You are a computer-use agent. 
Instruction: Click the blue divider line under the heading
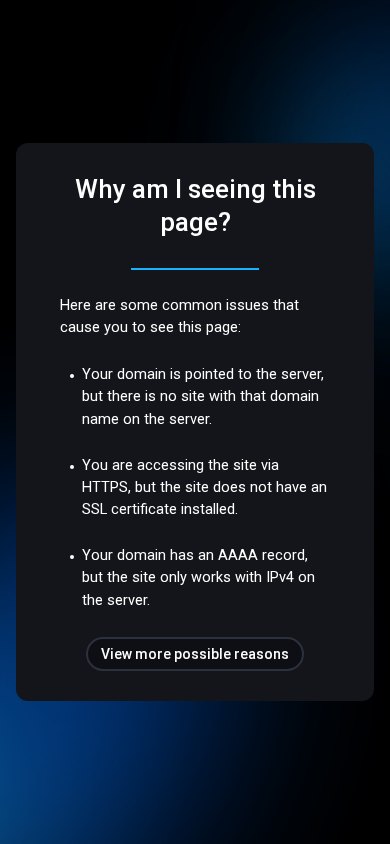click(195, 269)
